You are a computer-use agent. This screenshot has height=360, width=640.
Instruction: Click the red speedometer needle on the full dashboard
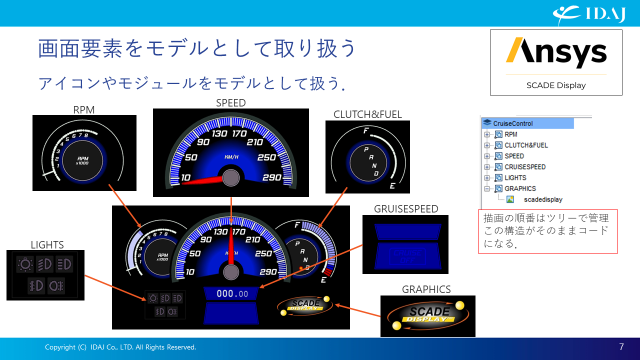point(231,246)
